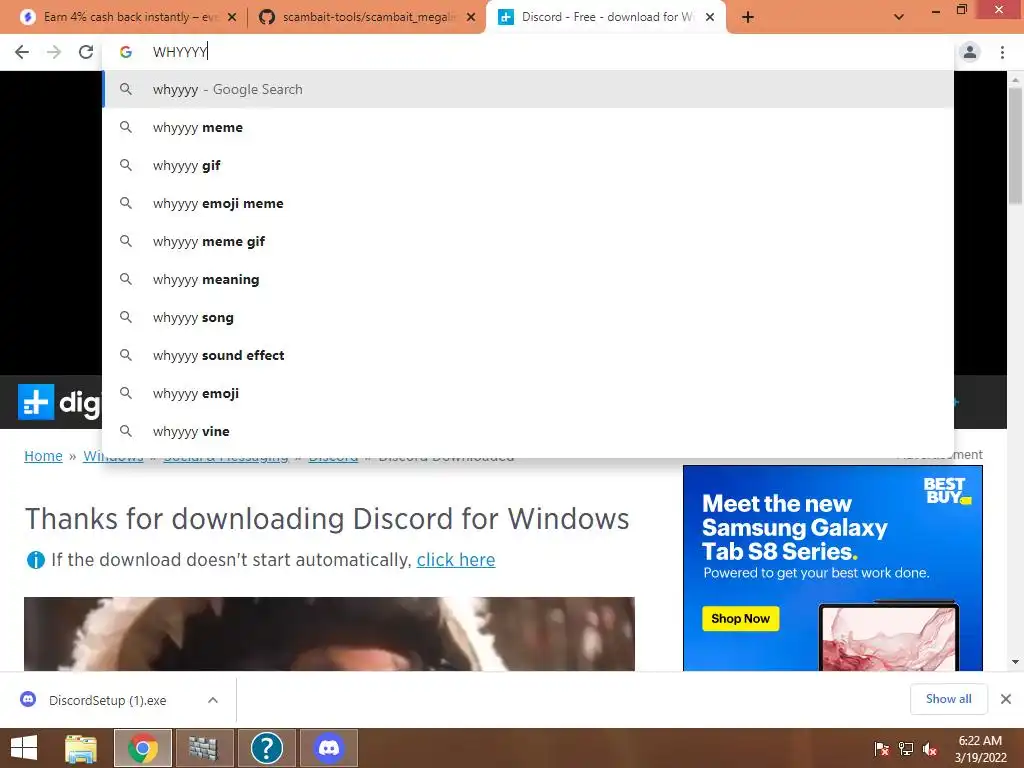Click inside the address bar showing WHYYYY
1024x768 pixels.
528,52
